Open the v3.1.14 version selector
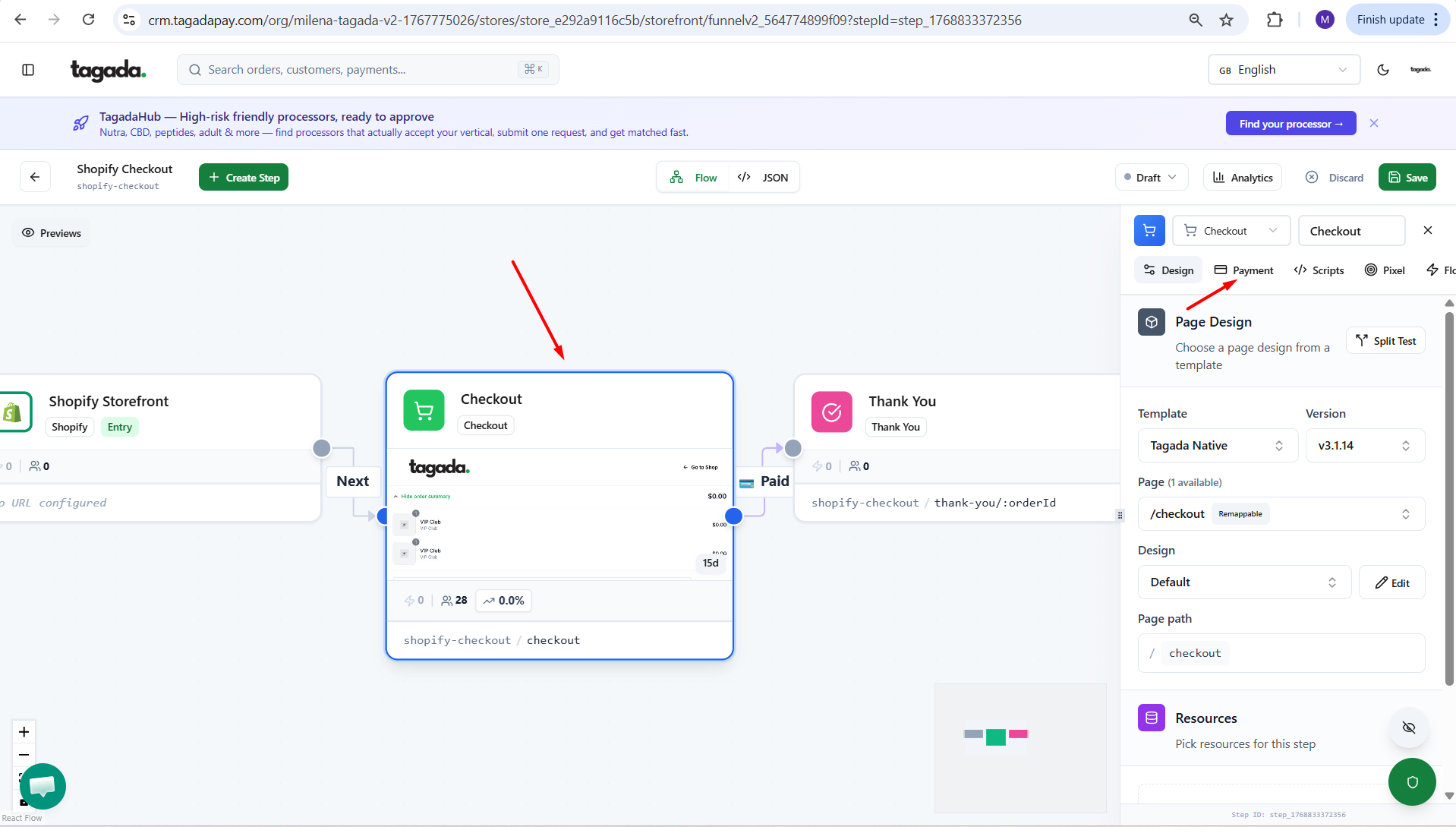 pyautogui.click(x=1364, y=446)
